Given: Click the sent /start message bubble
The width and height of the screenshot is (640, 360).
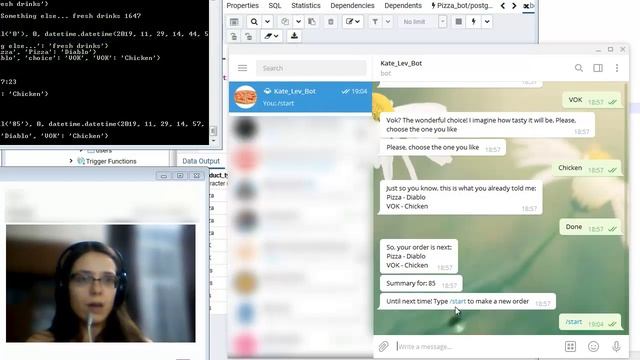Looking at the screenshot, I should (590, 322).
